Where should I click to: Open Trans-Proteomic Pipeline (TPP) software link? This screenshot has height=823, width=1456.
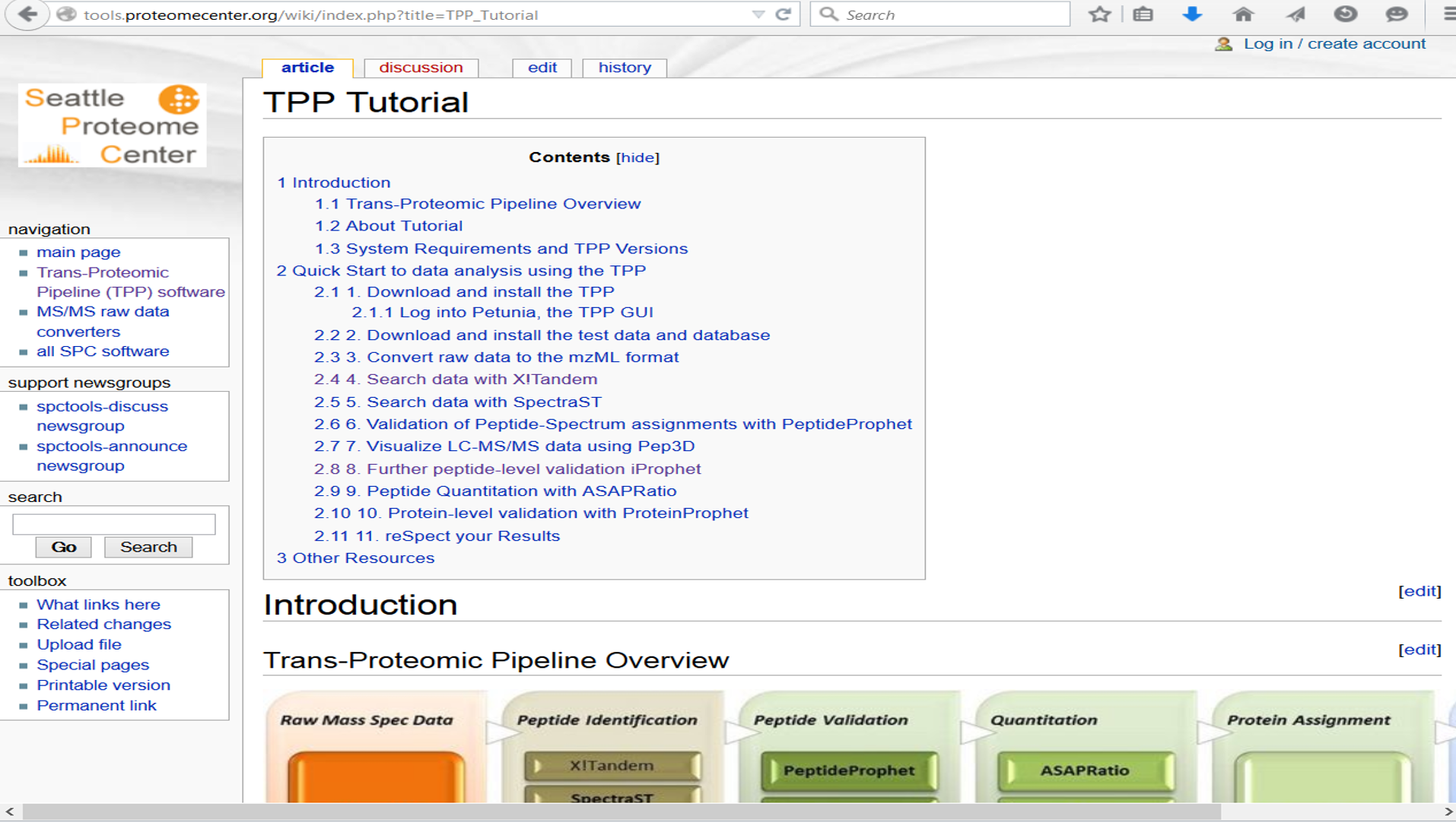coord(131,282)
